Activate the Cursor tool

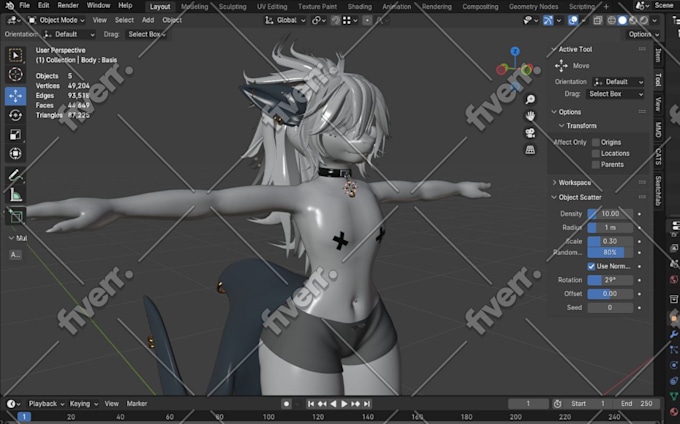coord(16,75)
